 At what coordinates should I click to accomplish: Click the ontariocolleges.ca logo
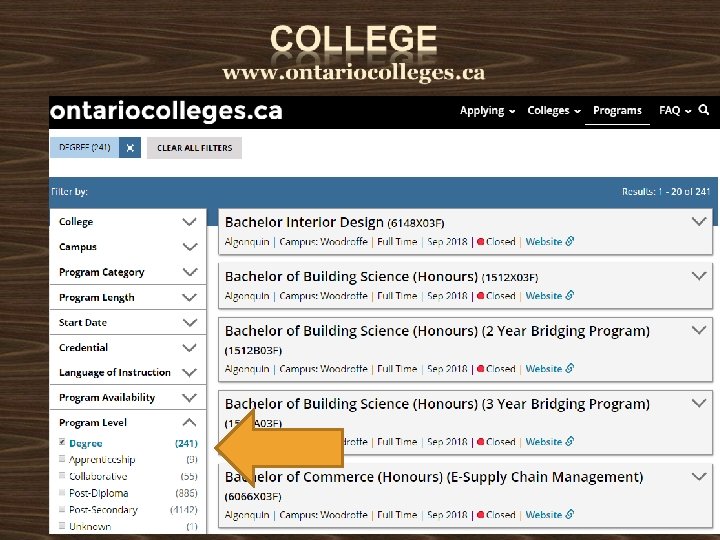[166, 111]
